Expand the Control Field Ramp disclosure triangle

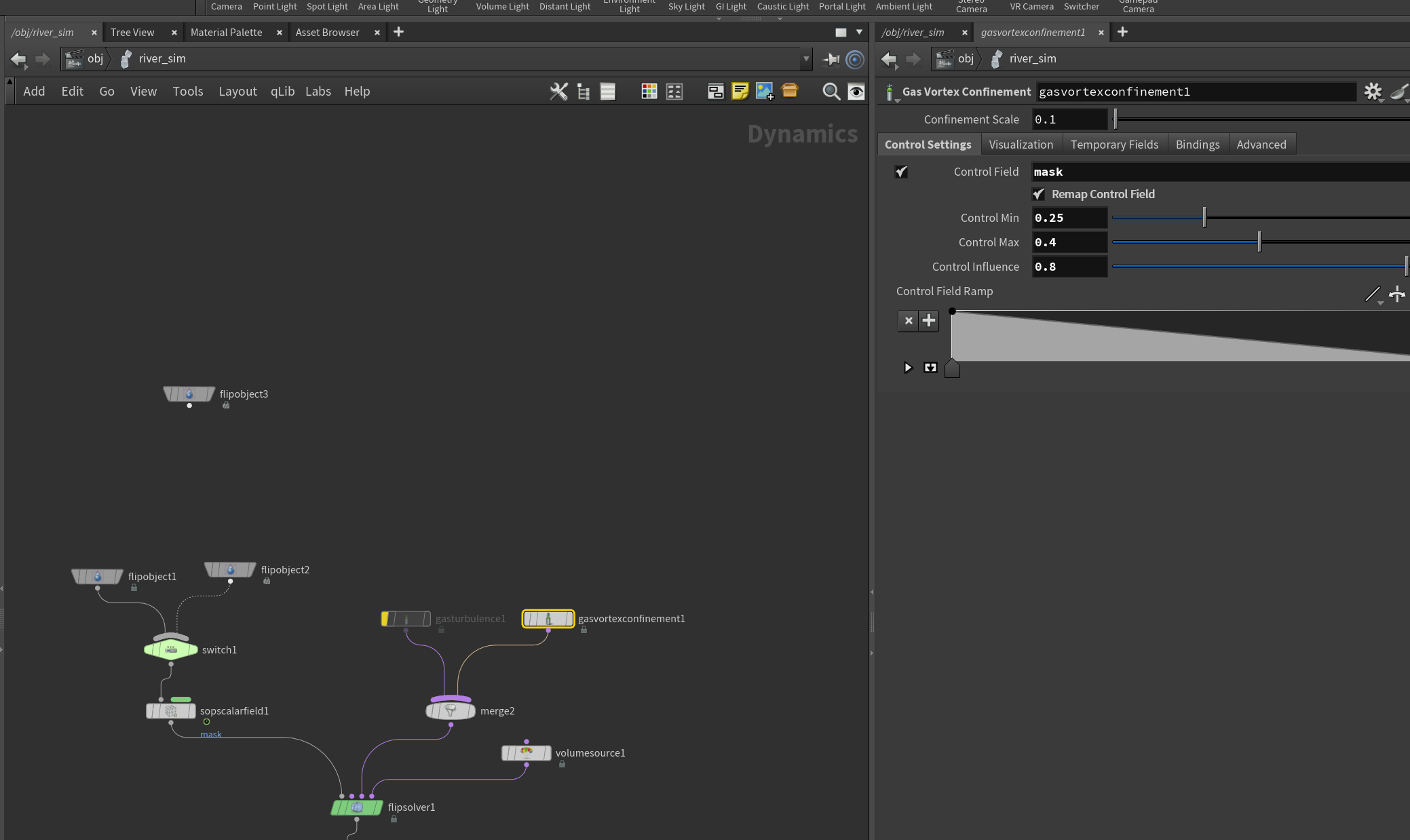click(908, 368)
